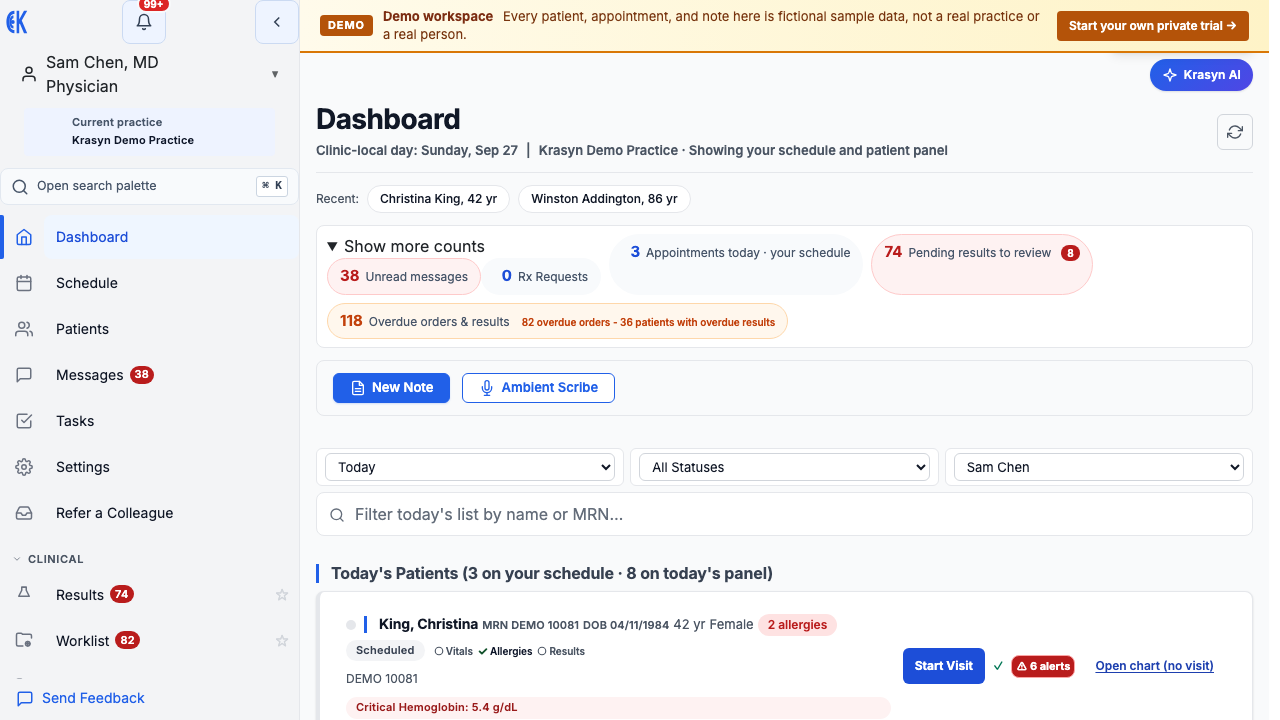Open Messages from the sidebar
This screenshot has height=720, width=1280.
pyautogui.click(x=150, y=375)
